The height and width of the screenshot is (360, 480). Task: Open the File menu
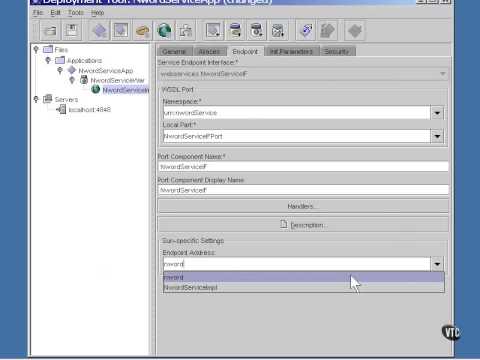[x=38, y=13]
